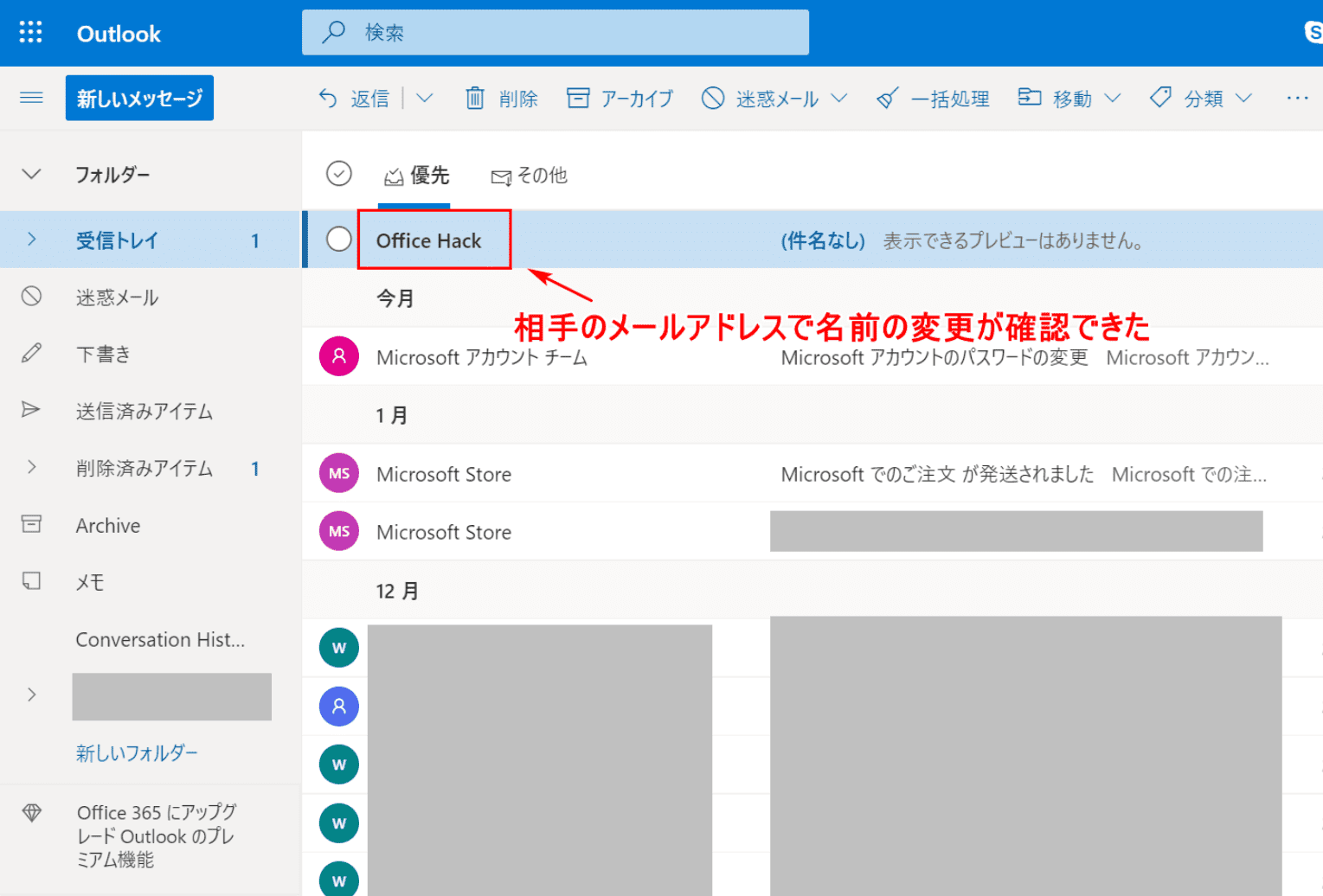Collapse the フォルダー section chevron
1323x896 pixels.
click(x=31, y=174)
